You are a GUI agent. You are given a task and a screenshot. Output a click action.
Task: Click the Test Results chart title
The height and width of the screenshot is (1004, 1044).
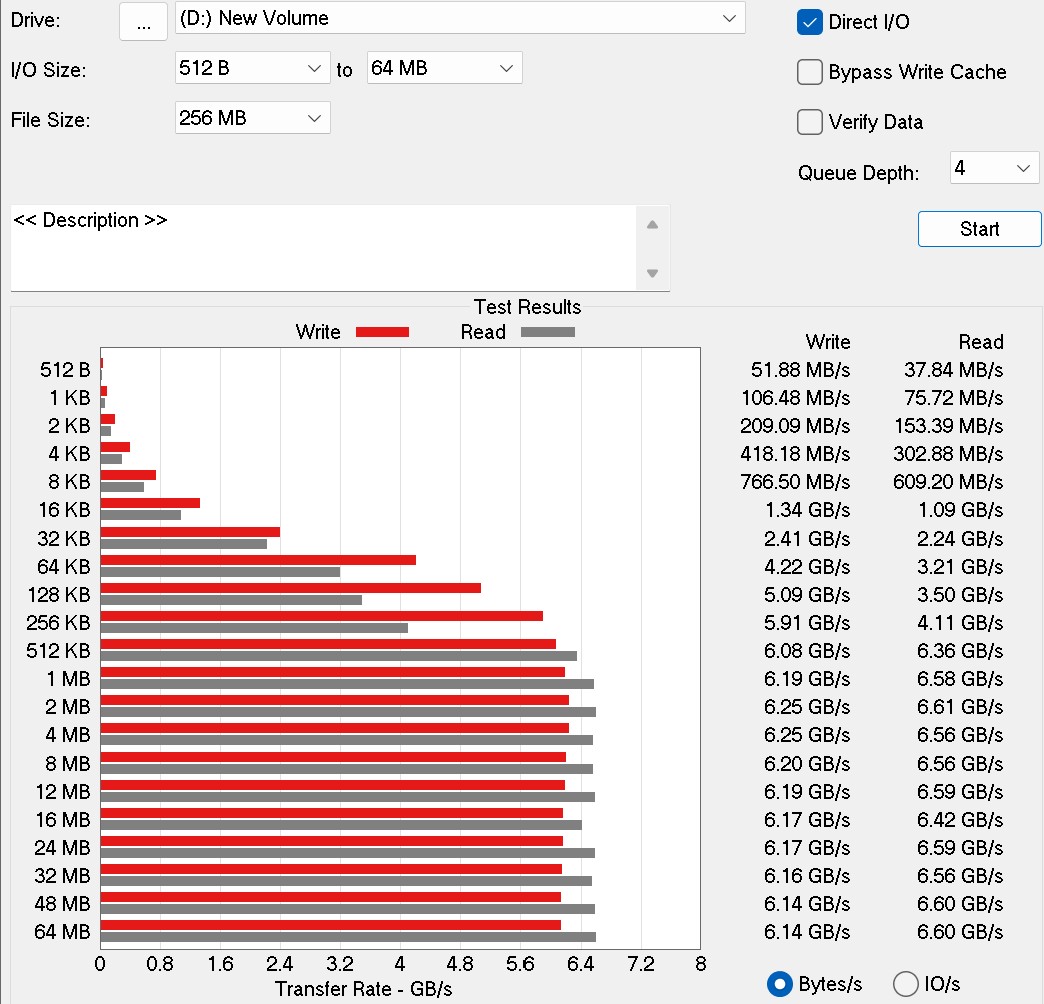[527, 307]
